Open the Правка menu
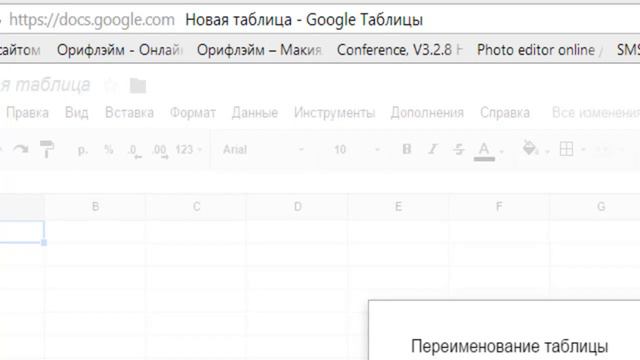 tap(27, 113)
